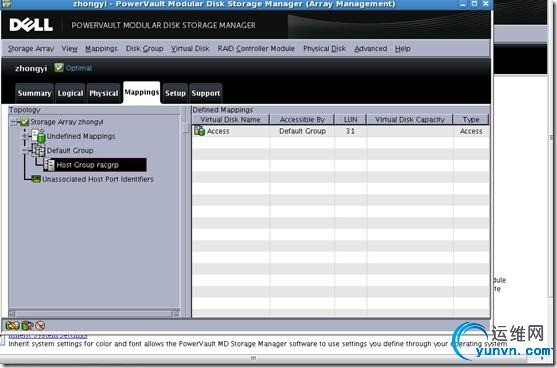Image resolution: width=557 pixels, height=368 pixels.
Task: Click the zhongyi array name label
Action: (x=31, y=68)
